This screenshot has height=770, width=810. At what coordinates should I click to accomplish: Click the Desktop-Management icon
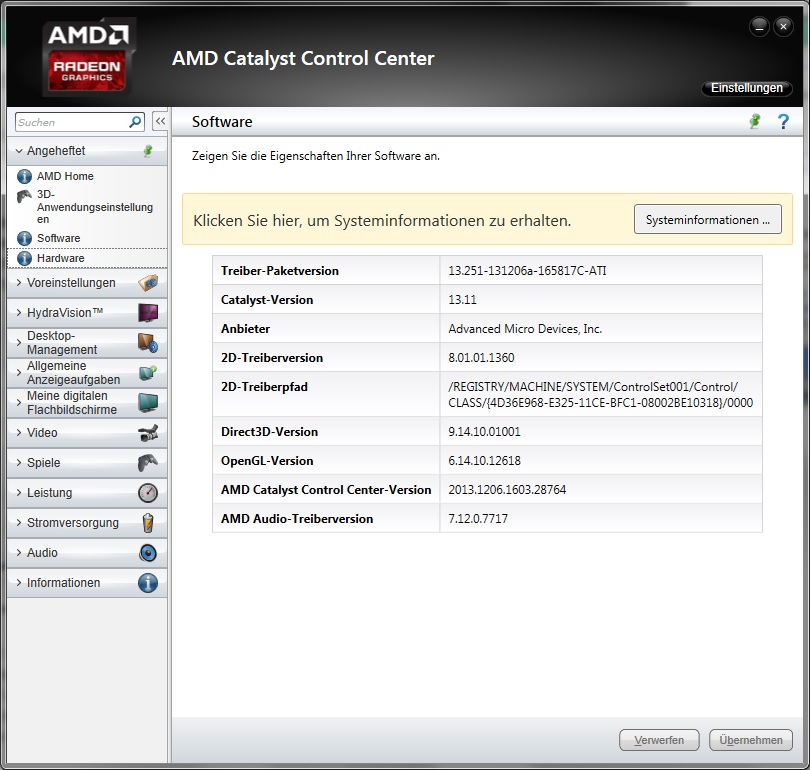[148, 343]
